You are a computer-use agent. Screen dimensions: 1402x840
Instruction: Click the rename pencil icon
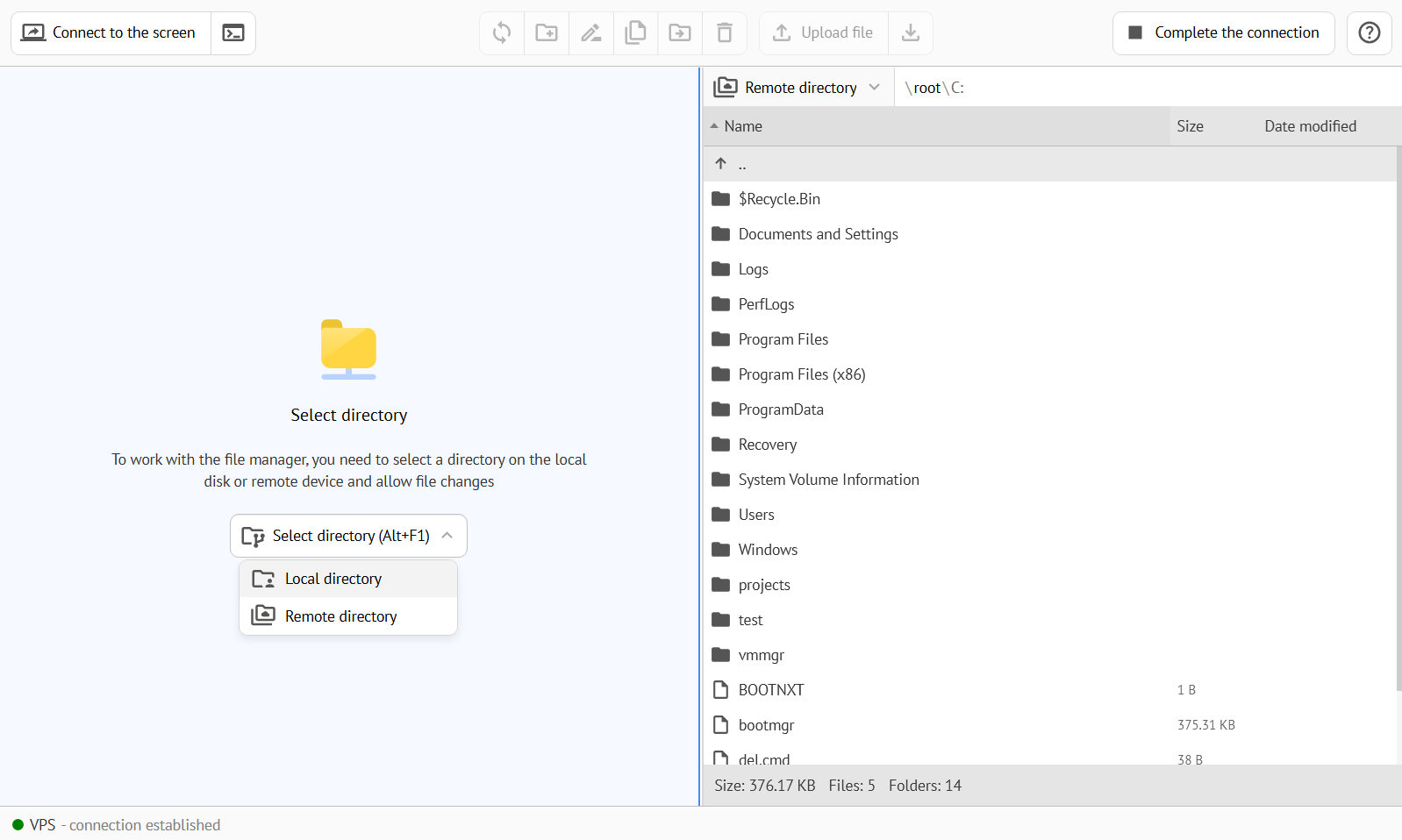point(591,33)
